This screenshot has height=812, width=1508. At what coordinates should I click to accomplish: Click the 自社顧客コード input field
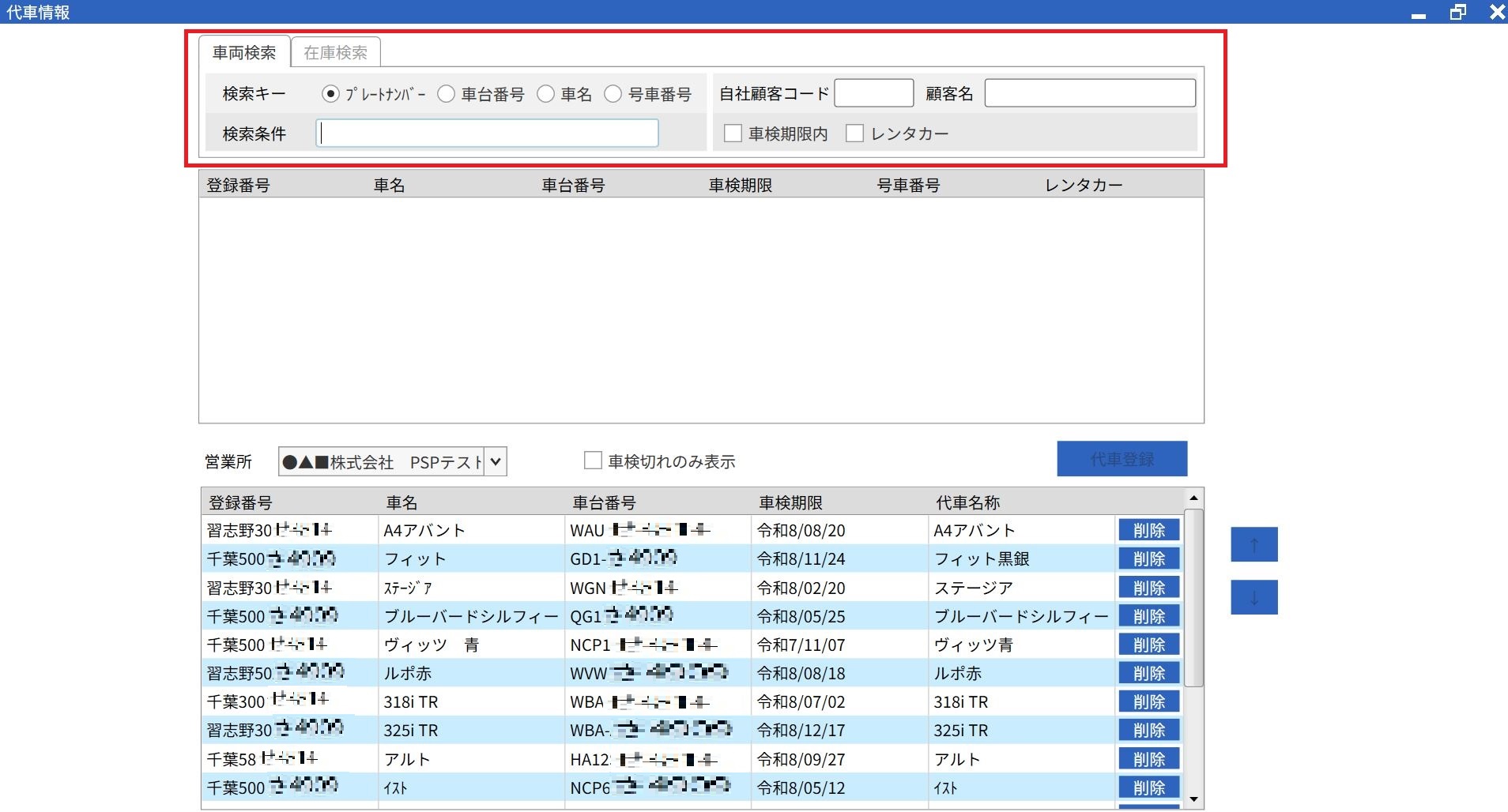874,93
